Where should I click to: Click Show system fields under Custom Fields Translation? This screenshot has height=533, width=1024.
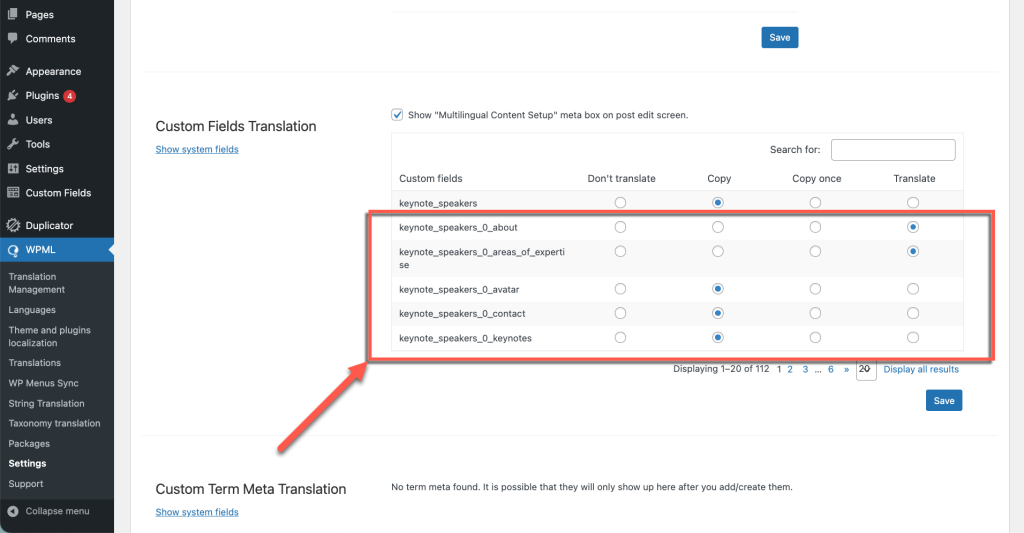pyautogui.click(x=197, y=149)
